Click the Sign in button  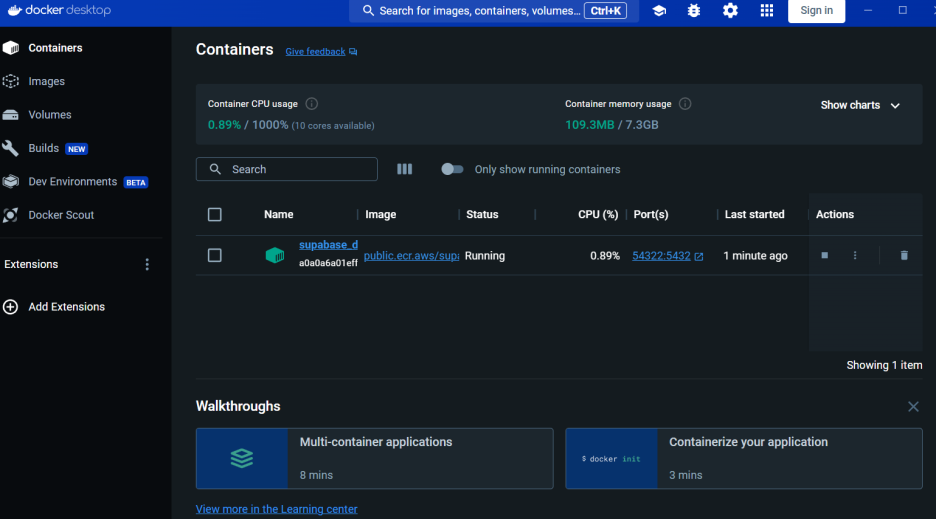(x=816, y=11)
